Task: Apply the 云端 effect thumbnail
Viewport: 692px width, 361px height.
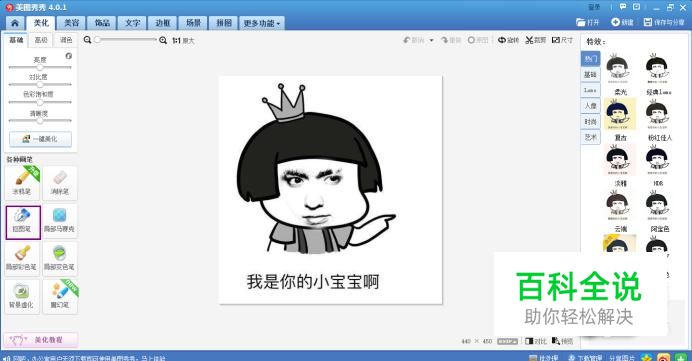Action: (619, 206)
